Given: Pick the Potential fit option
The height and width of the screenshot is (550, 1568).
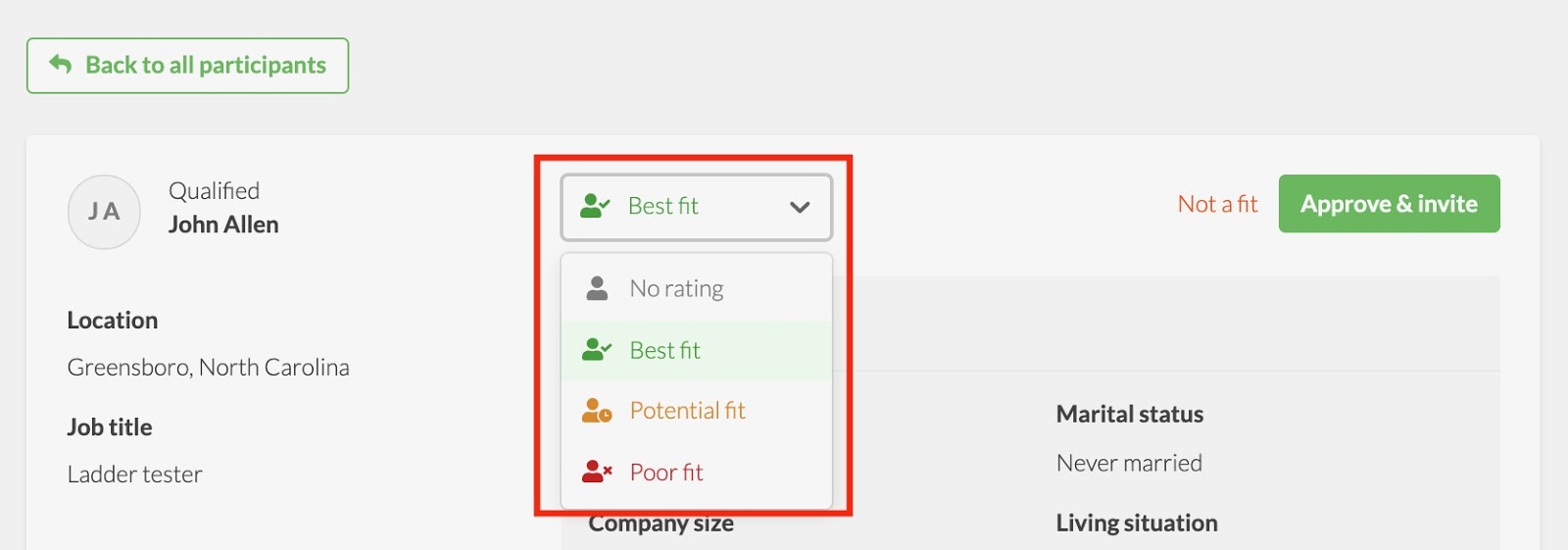Looking at the screenshot, I should [x=687, y=411].
